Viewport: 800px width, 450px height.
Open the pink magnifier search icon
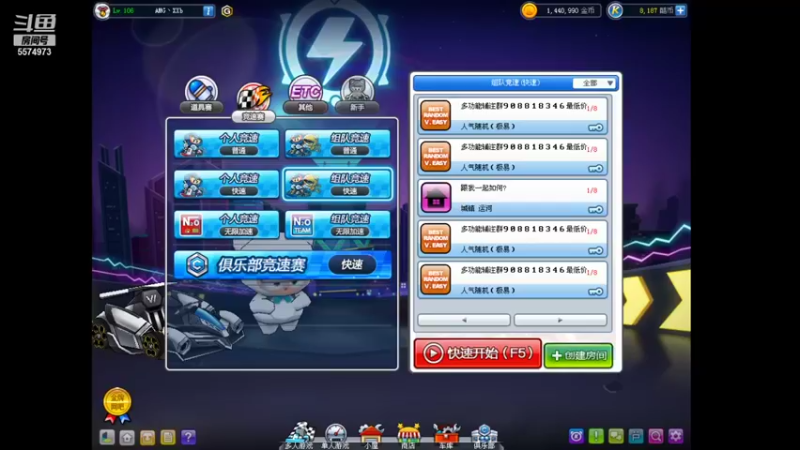coord(656,436)
